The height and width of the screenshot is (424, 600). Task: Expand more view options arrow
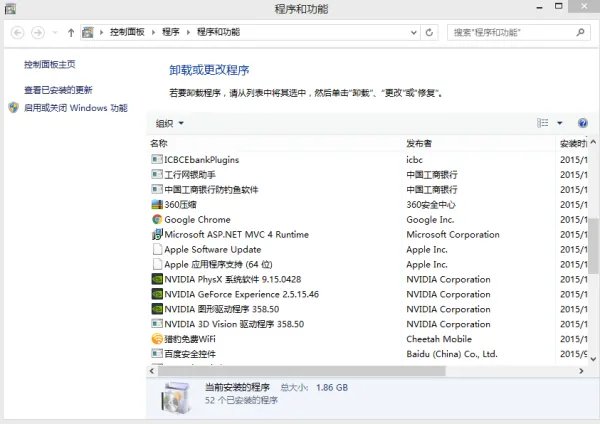pos(559,123)
